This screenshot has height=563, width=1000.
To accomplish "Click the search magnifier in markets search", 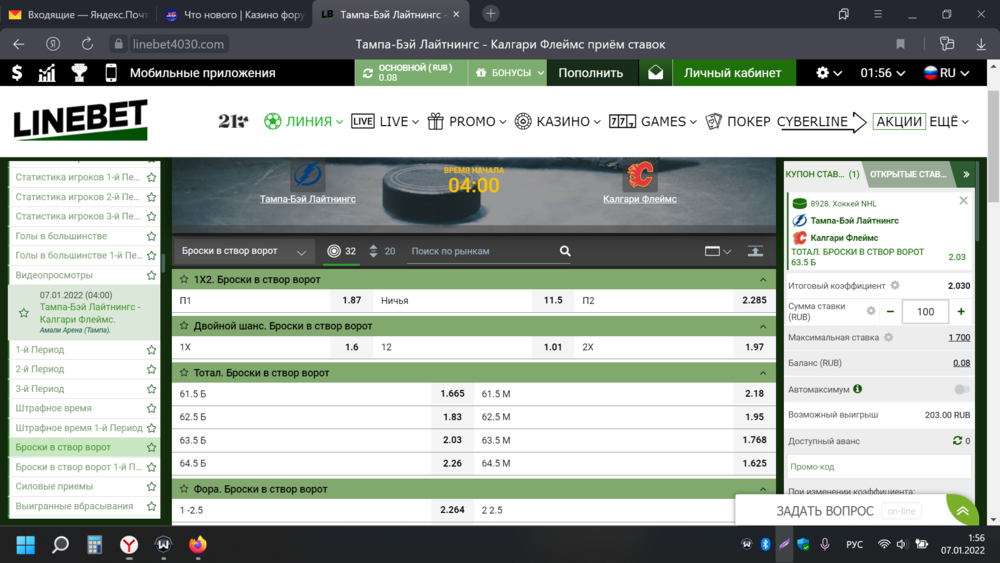I will click(565, 251).
